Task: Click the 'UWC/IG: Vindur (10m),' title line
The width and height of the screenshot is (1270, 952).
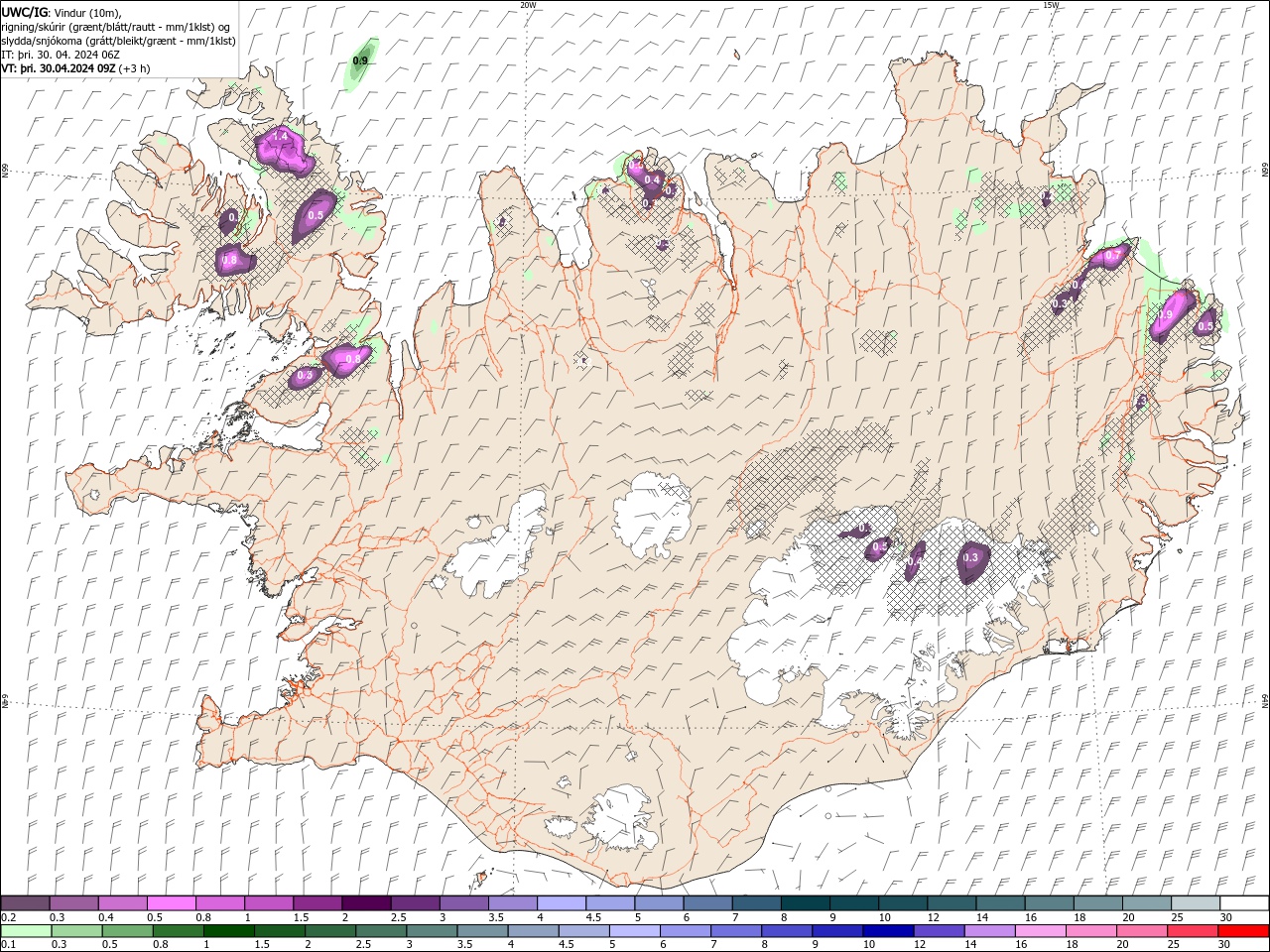Action: tap(62, 12)
